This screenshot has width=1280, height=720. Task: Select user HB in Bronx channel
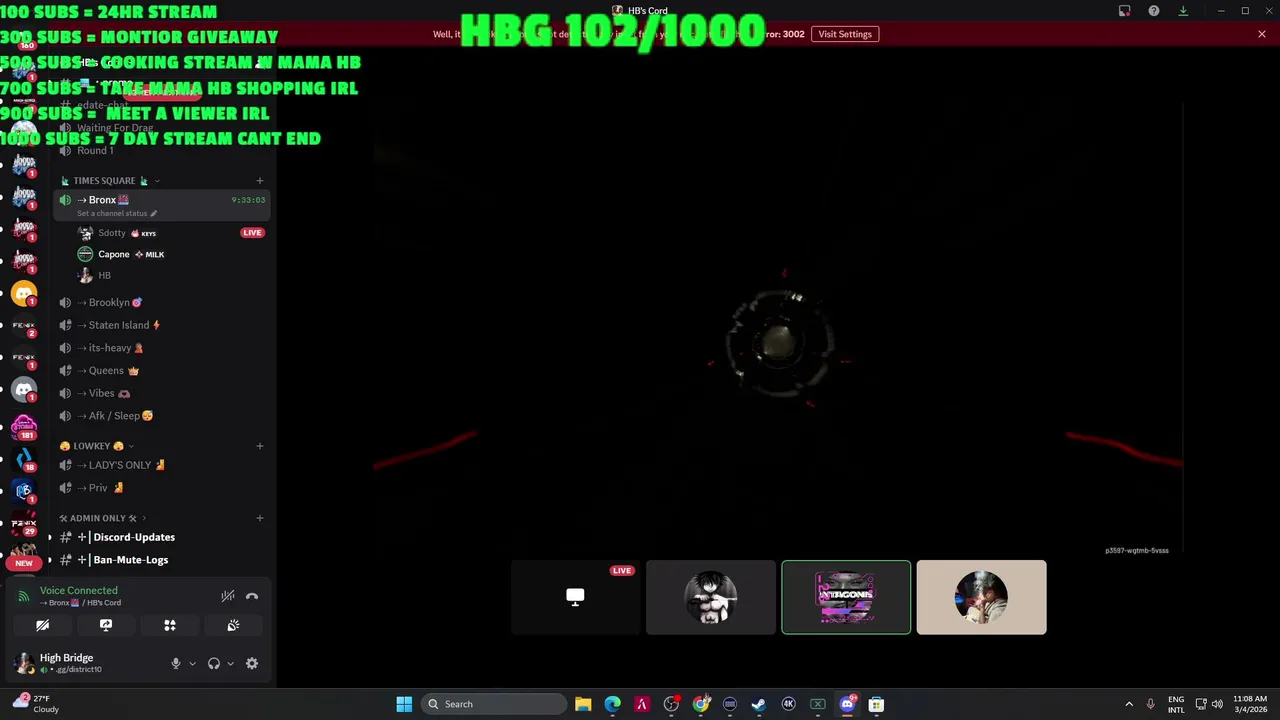tap(170, 275)
